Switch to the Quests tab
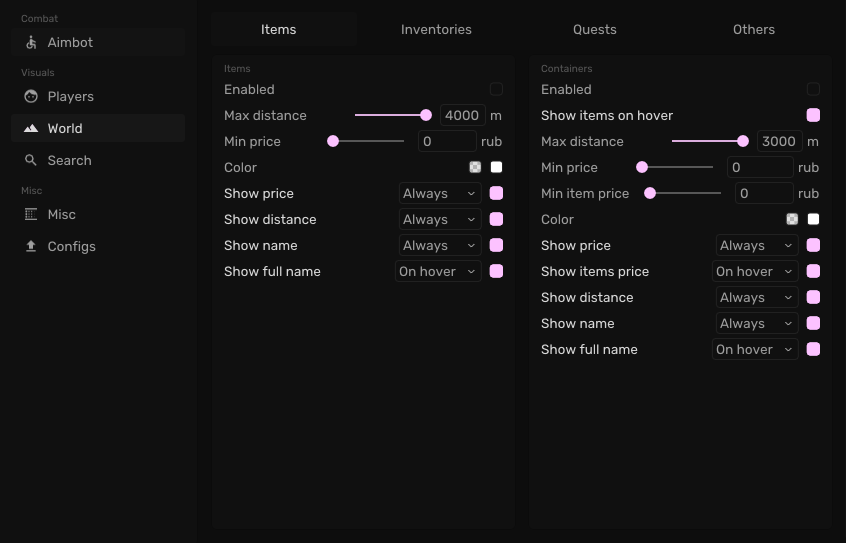The width and height of the screenshot is (846, 543). click(x=594, y=30)
